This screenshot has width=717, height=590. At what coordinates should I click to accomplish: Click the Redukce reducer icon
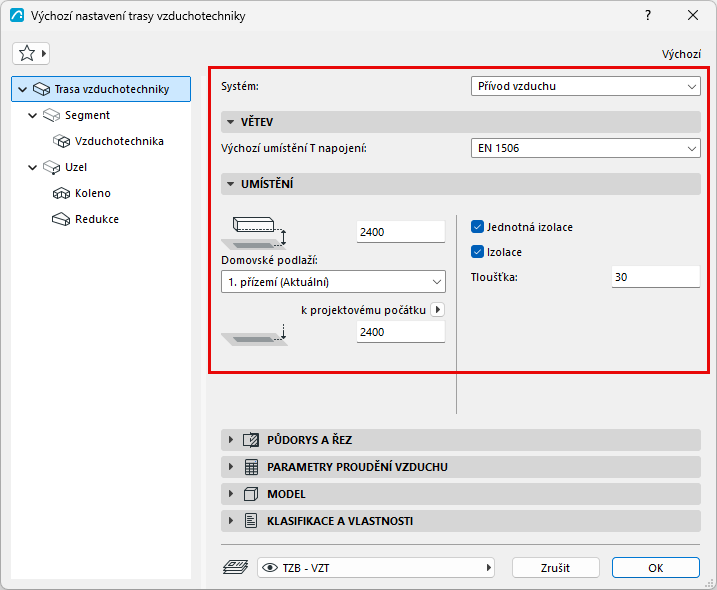(61, 220)
